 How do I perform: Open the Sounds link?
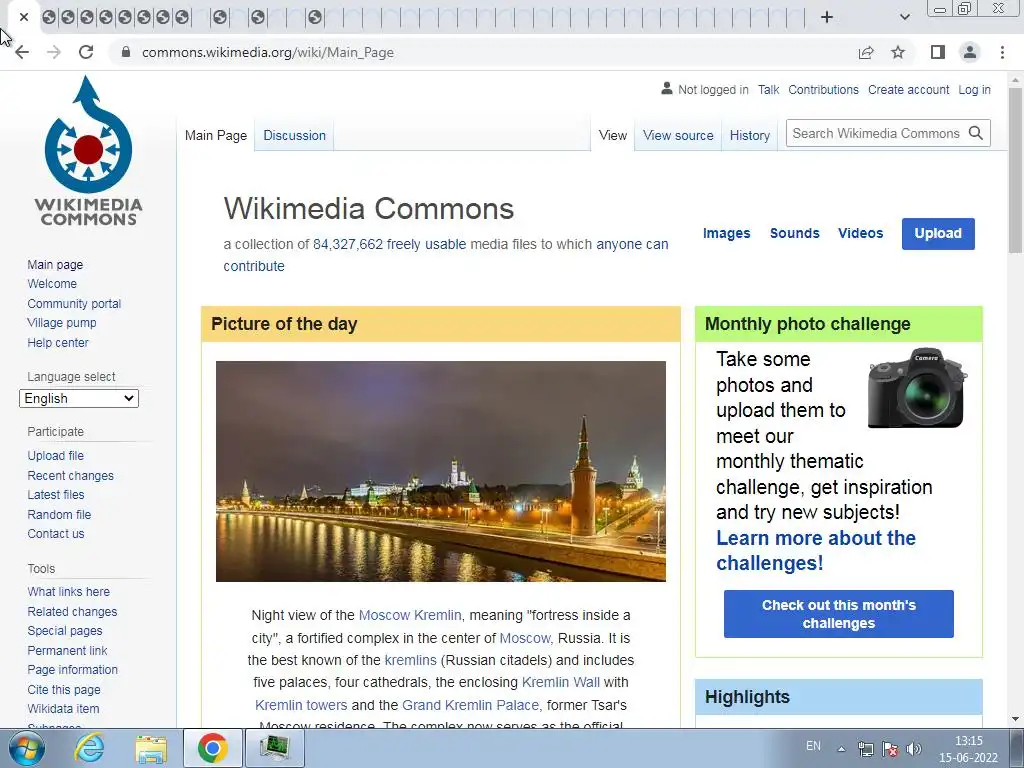[794, 233]
